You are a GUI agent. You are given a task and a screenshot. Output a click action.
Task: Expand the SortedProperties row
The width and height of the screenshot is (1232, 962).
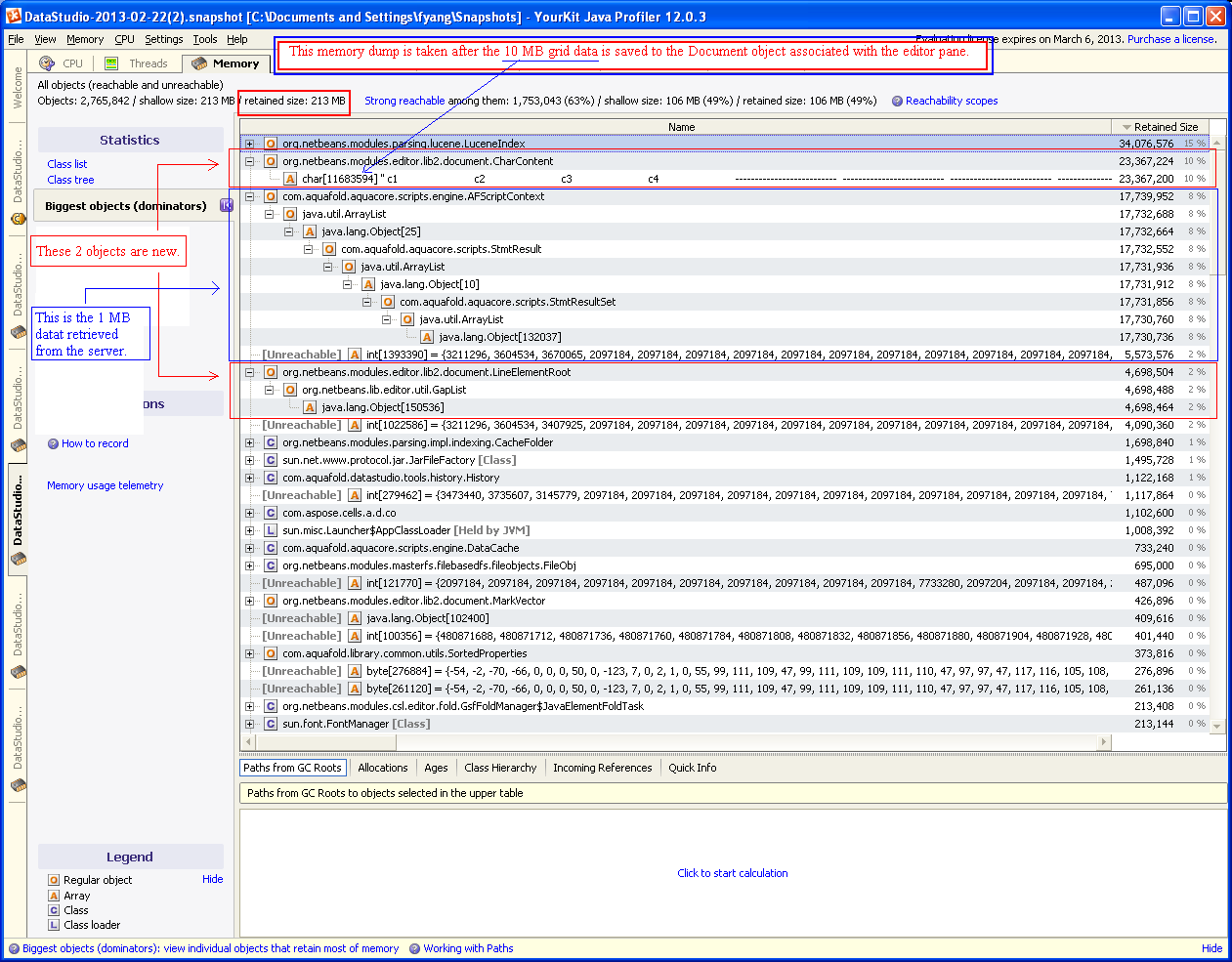(x=249, y=653)
